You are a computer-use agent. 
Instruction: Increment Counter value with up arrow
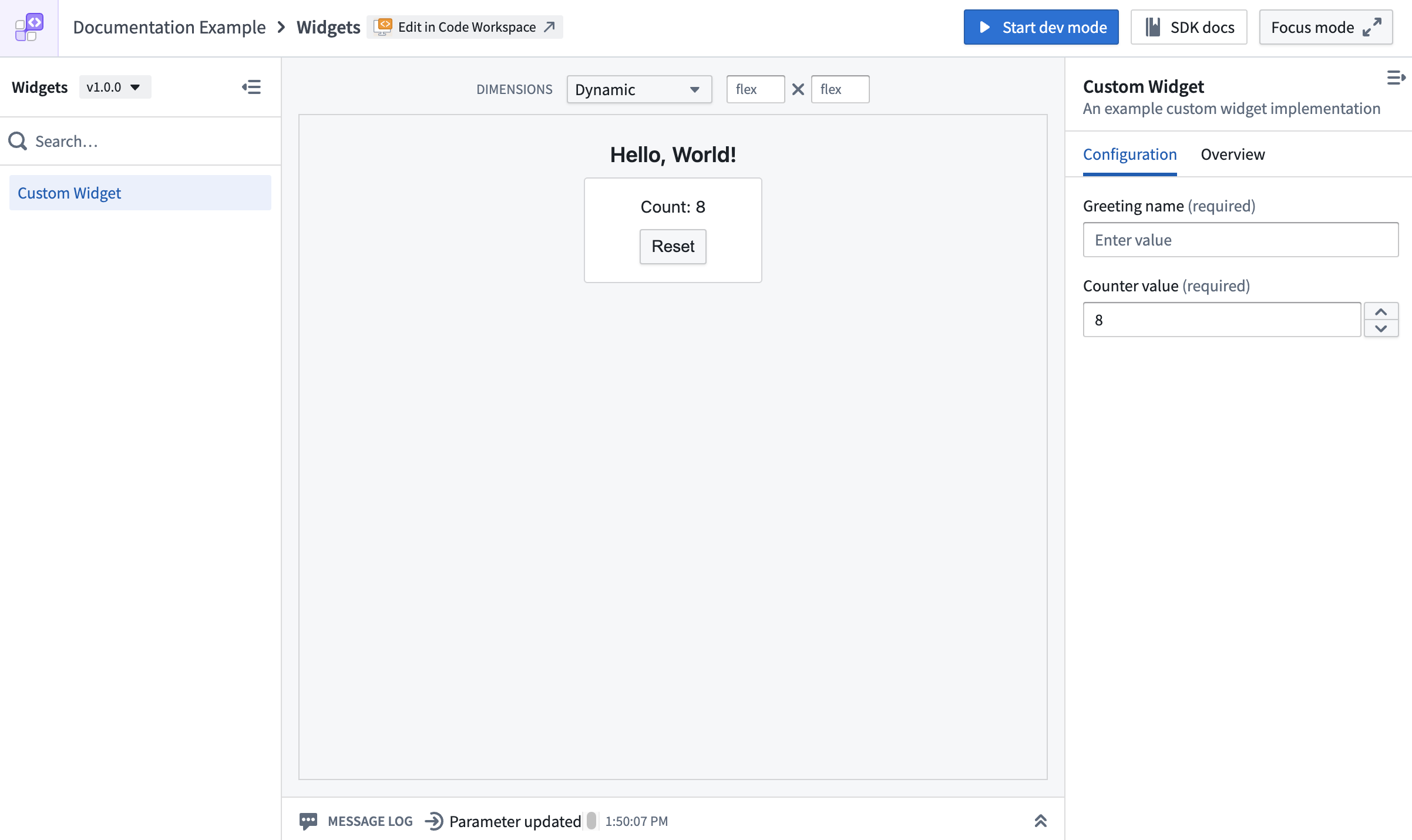[x=1380, y=311]
